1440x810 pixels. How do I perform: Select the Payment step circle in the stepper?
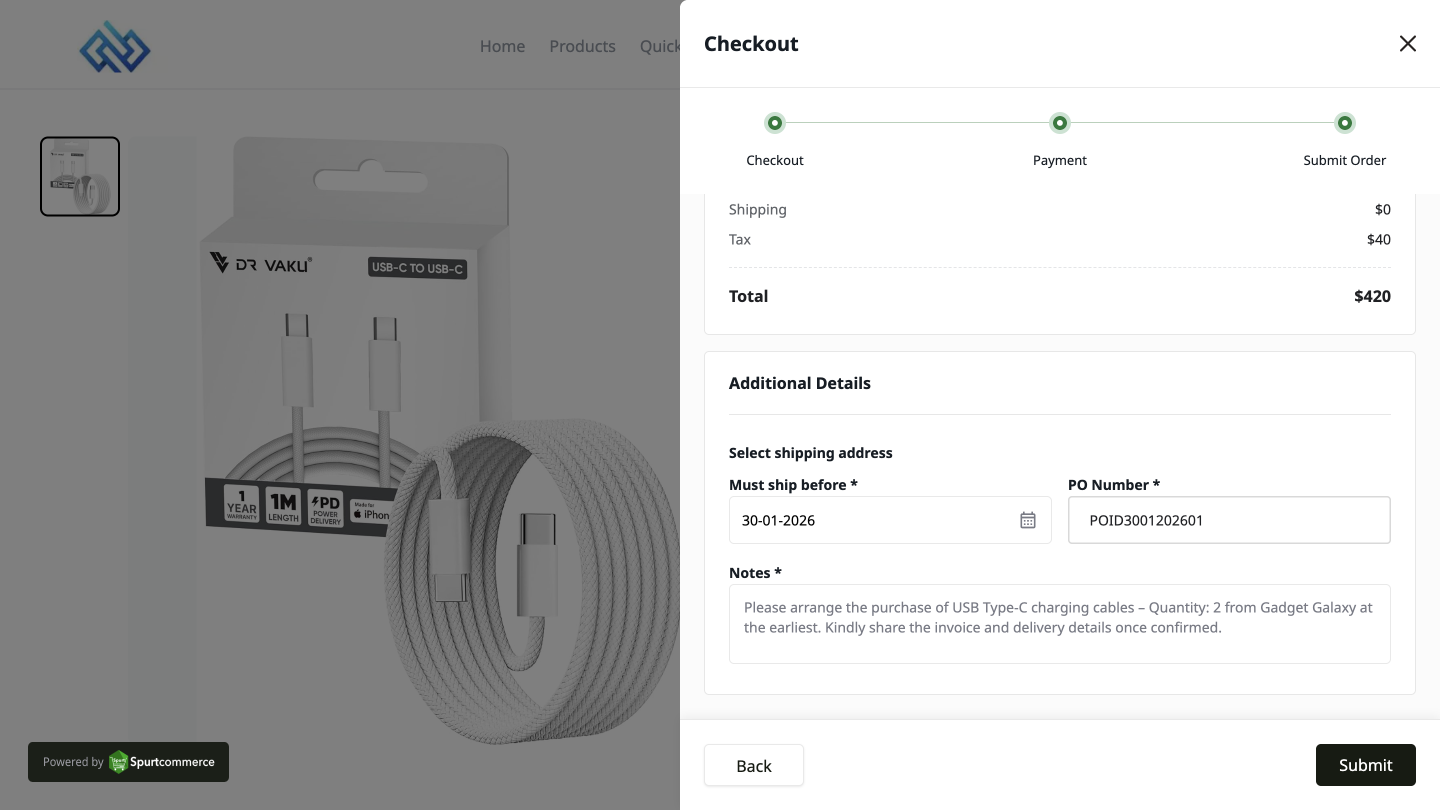1060,123
